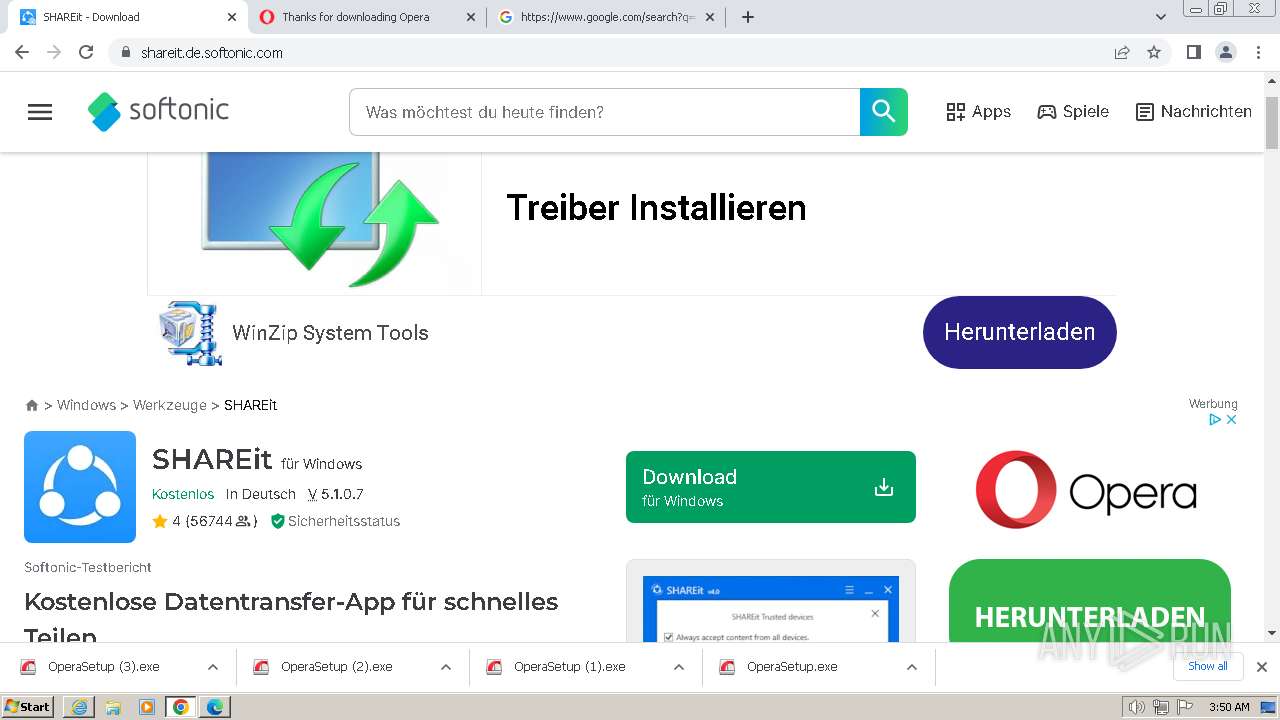
Task: Go to home via breadcrumb house icon
Action: (x=32, y=405)
